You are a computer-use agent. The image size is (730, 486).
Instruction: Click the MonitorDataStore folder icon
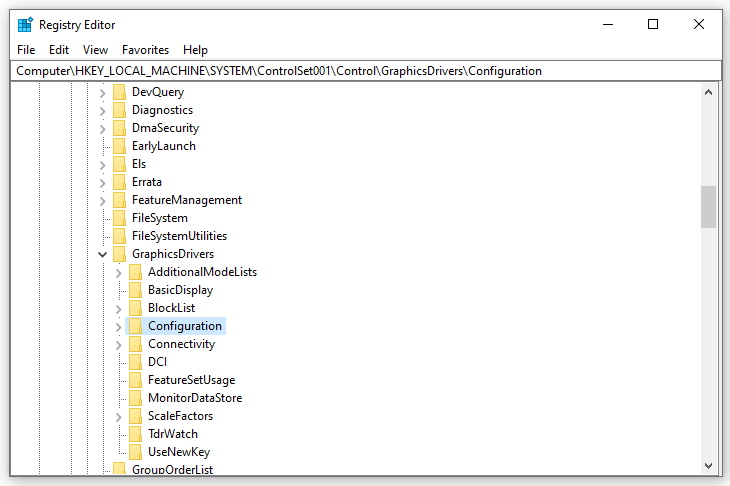tap(135, 398)
